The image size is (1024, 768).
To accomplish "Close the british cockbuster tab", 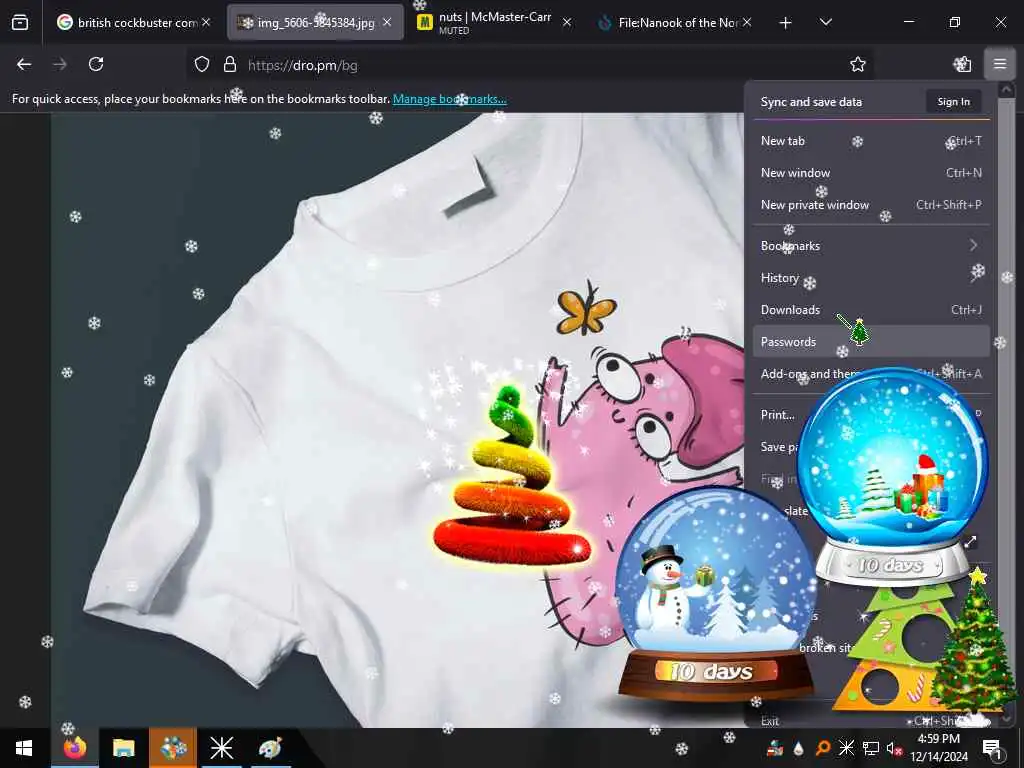I will [x=206, y=22].
